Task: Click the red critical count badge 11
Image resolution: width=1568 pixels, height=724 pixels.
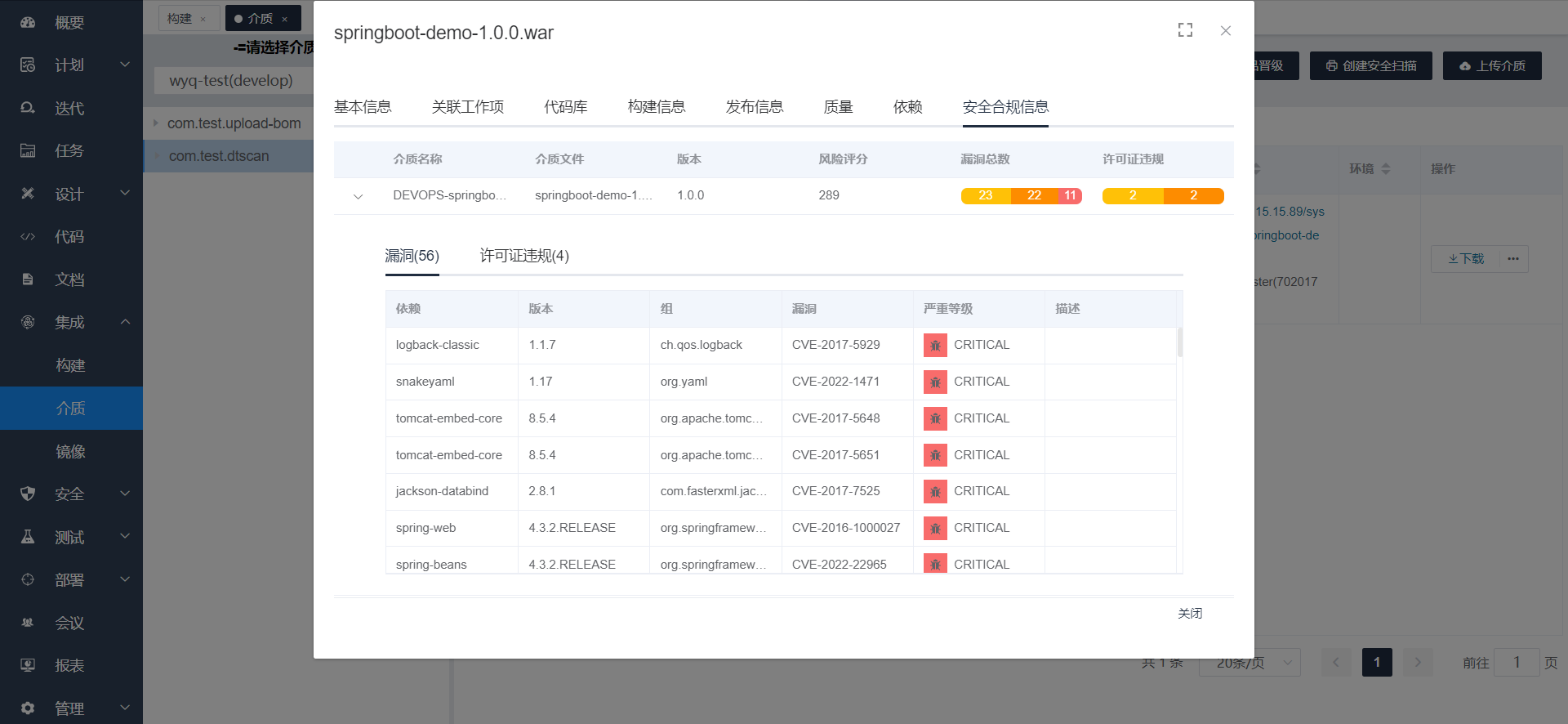Action: point(1070,196)
